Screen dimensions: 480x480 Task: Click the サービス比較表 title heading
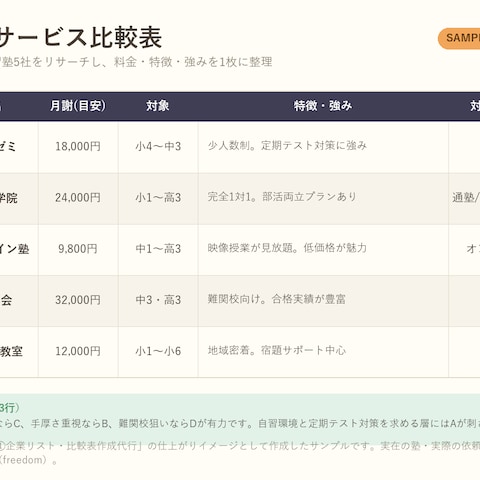coord(81,37)
